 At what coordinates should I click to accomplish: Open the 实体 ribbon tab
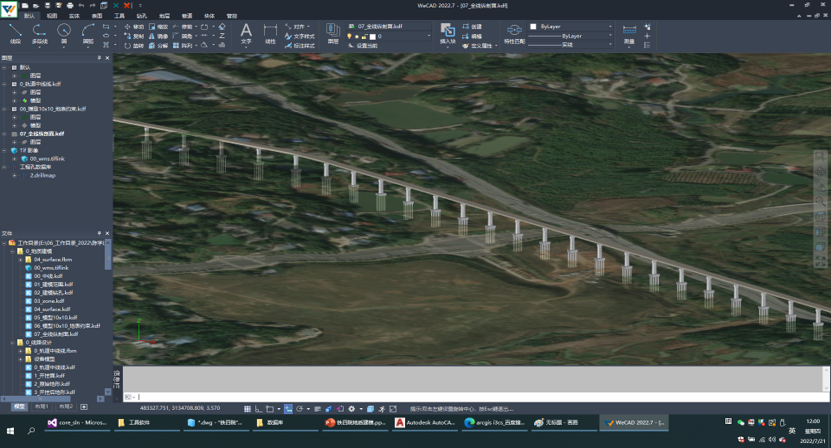tap(74, 16)
